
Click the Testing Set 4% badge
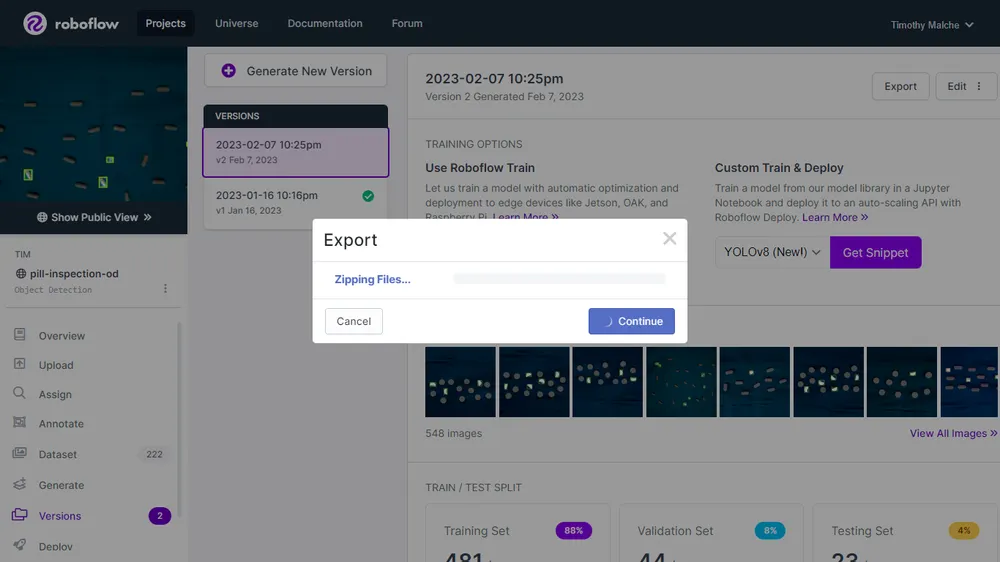pos(964,531)
